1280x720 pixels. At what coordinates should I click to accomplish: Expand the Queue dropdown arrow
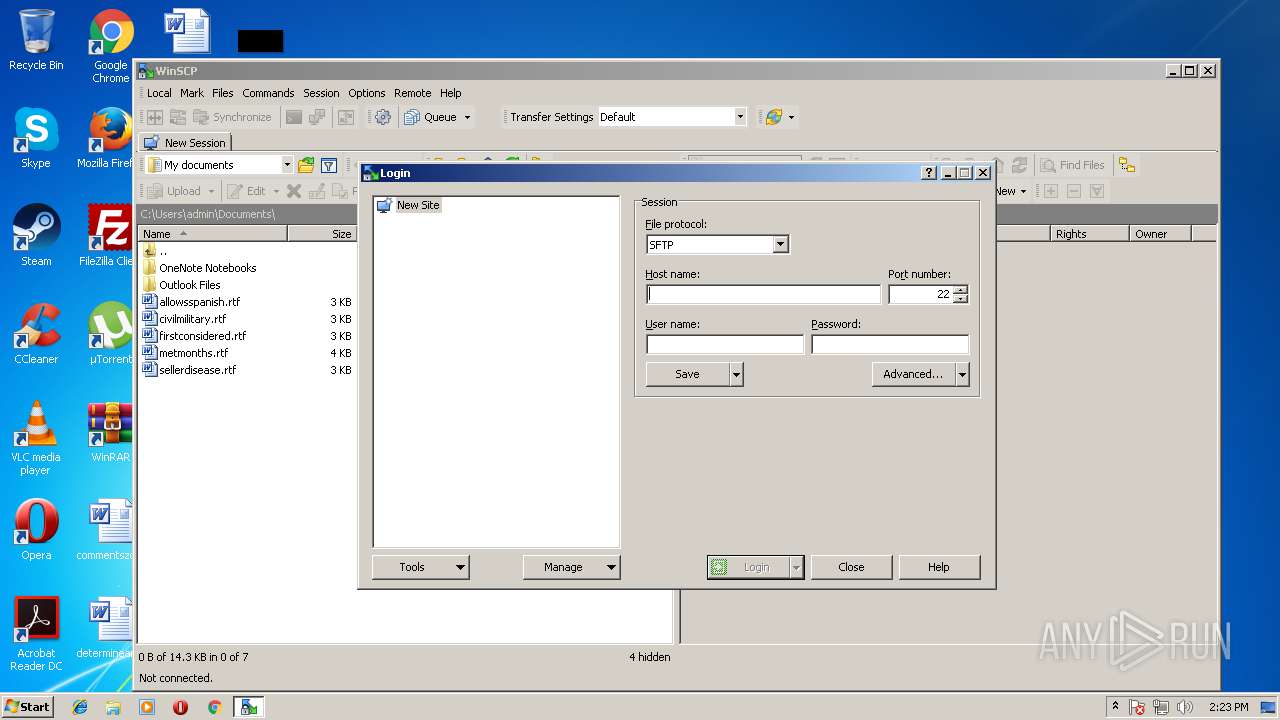coord(467,117)
